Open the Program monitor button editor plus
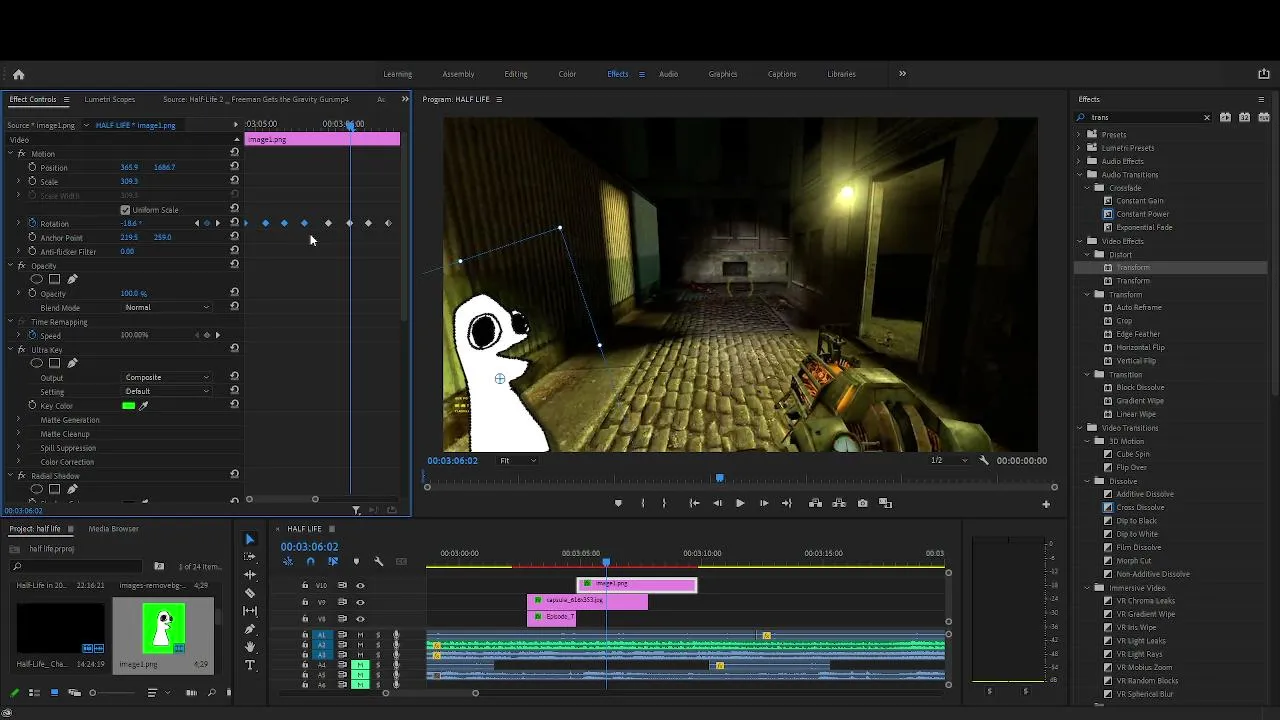The height and width of the screenshot is (720, 1280). coord(1046,504)
